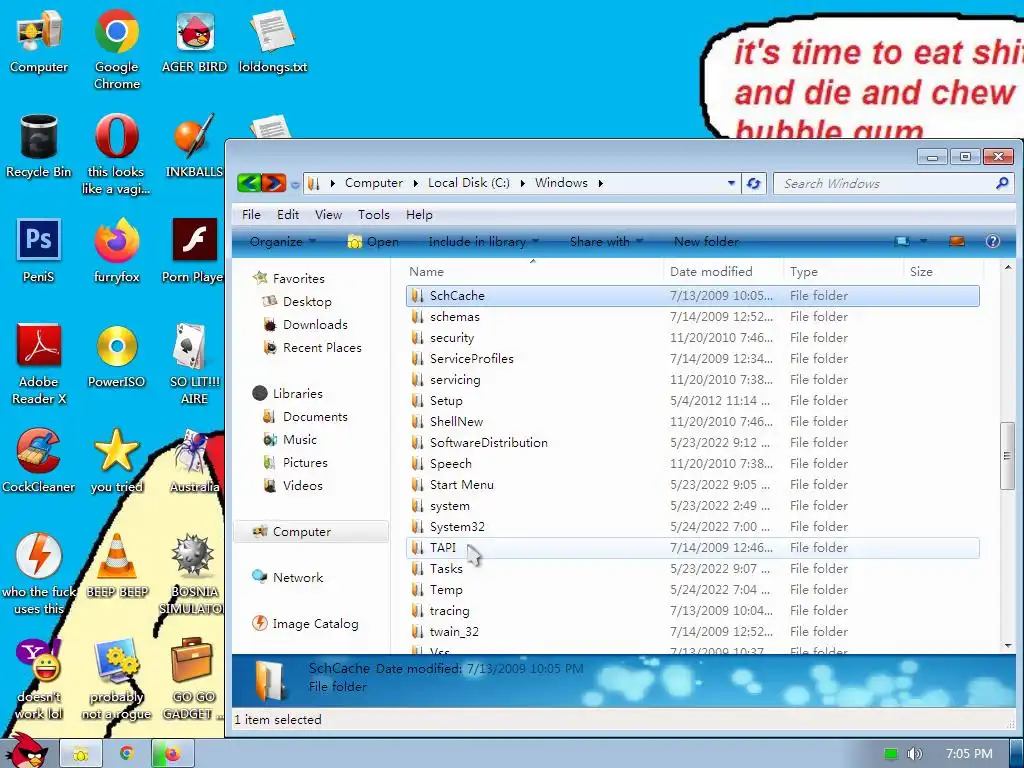Select the Yahoo messenger icon 'doesn't work lol'
Viewport: 1024px width, 768px height.
(x=39, y=679)
